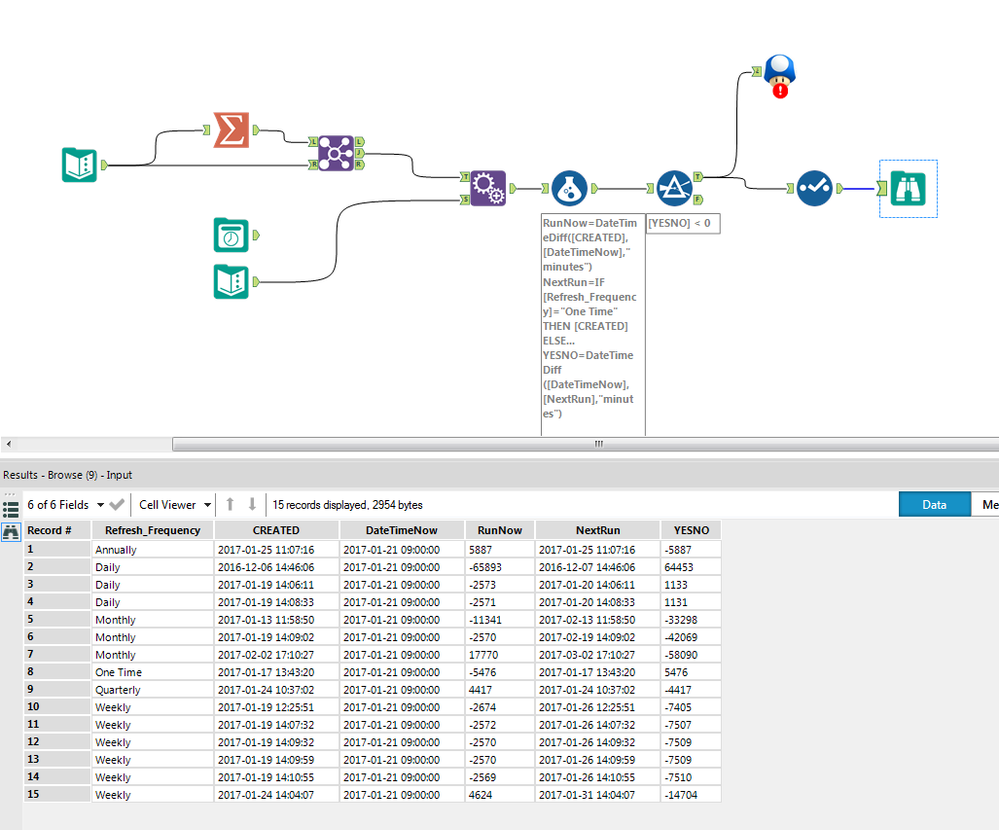The height and width of the screenshot is (830, 999).
Task: Open the Cell Viewer dropdown
Action: 175,504
